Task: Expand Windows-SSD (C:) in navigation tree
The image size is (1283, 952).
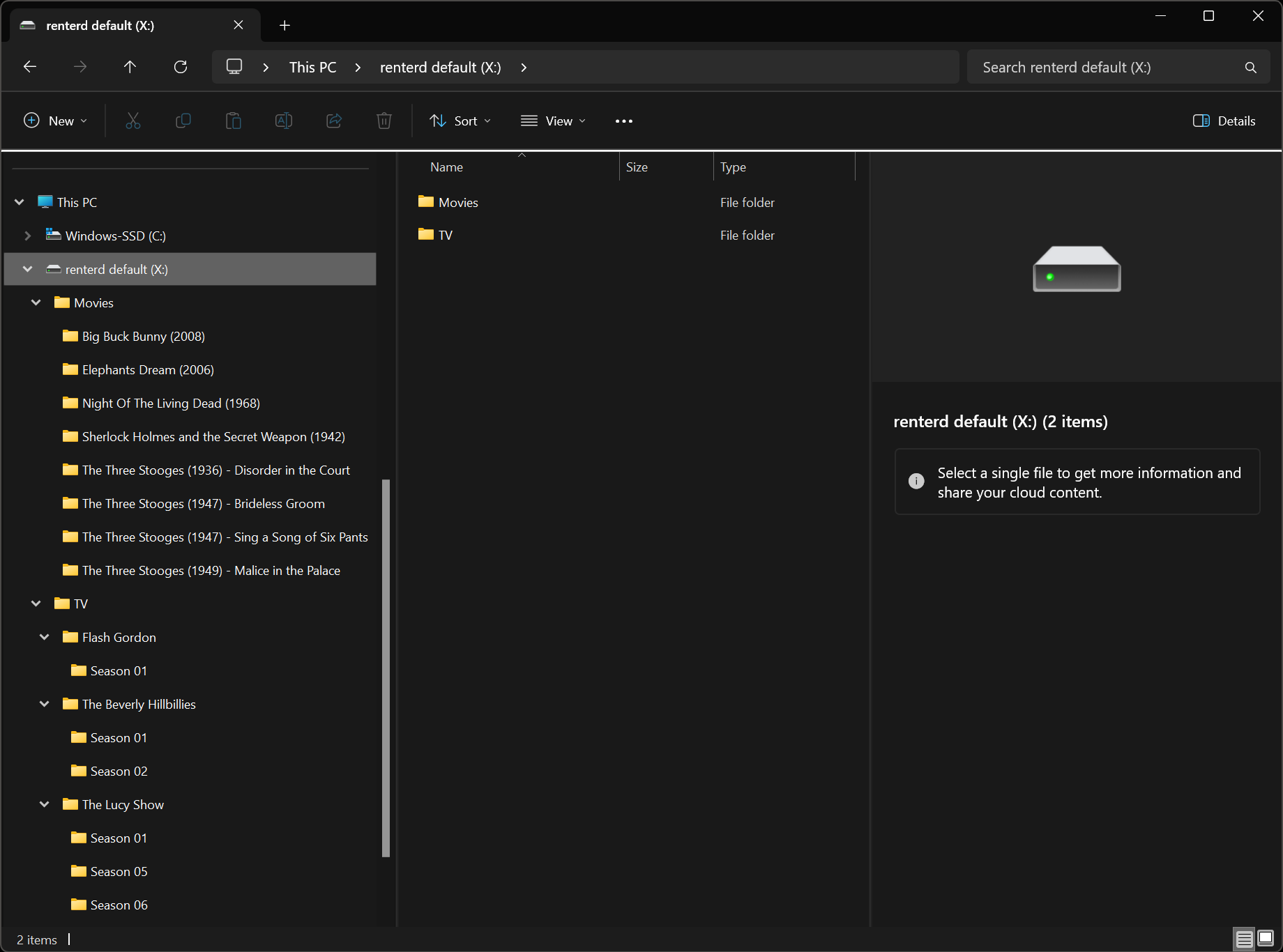Action: (x=28, y=236)
